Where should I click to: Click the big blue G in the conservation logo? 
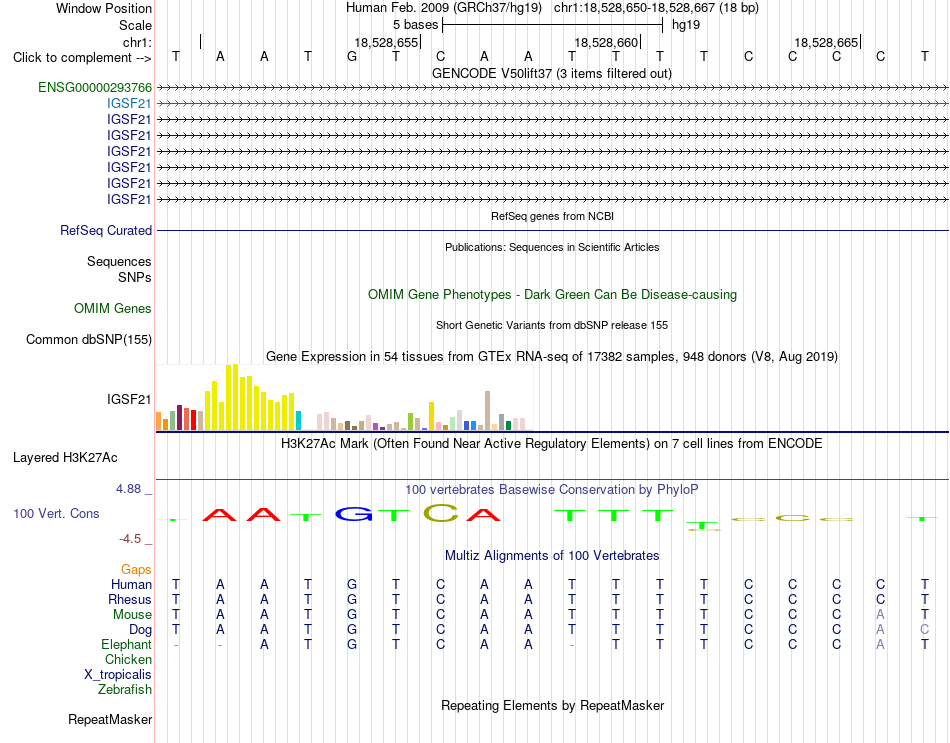354,515
